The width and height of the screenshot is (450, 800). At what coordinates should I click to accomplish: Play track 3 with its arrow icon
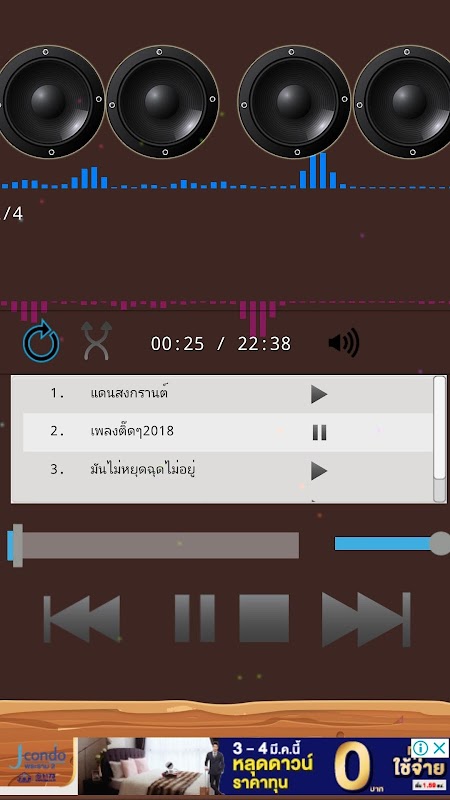click(x=319, y=470)
